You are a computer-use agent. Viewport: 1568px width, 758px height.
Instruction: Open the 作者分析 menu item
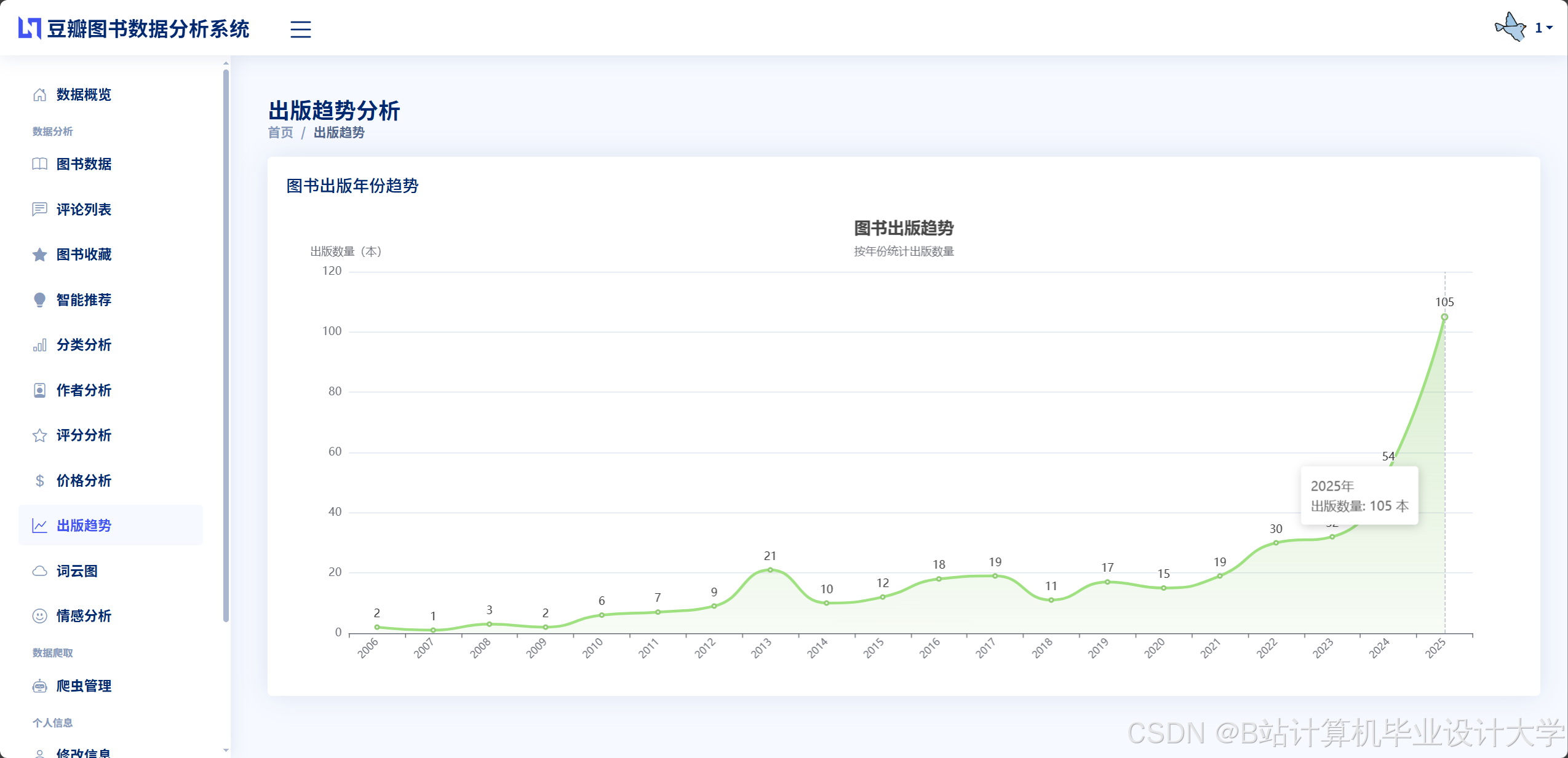coord(84,390)
